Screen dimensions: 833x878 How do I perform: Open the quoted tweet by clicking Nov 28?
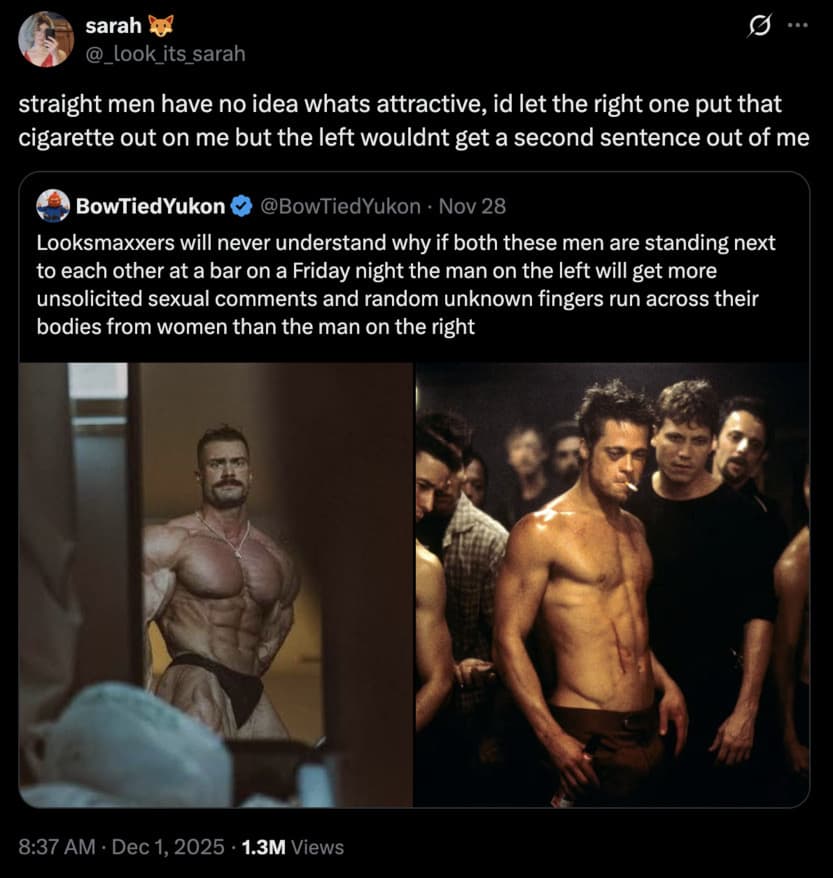(475, 206)
